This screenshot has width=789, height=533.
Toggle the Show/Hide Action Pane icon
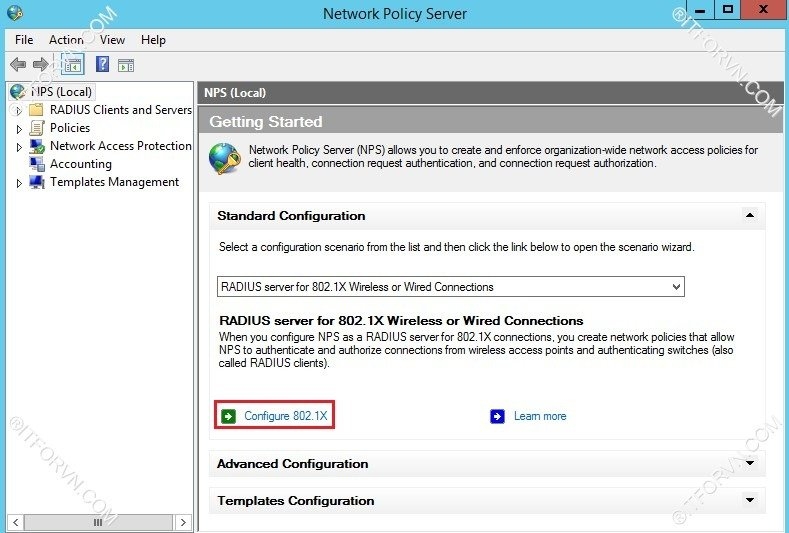(x=126, y=65)
